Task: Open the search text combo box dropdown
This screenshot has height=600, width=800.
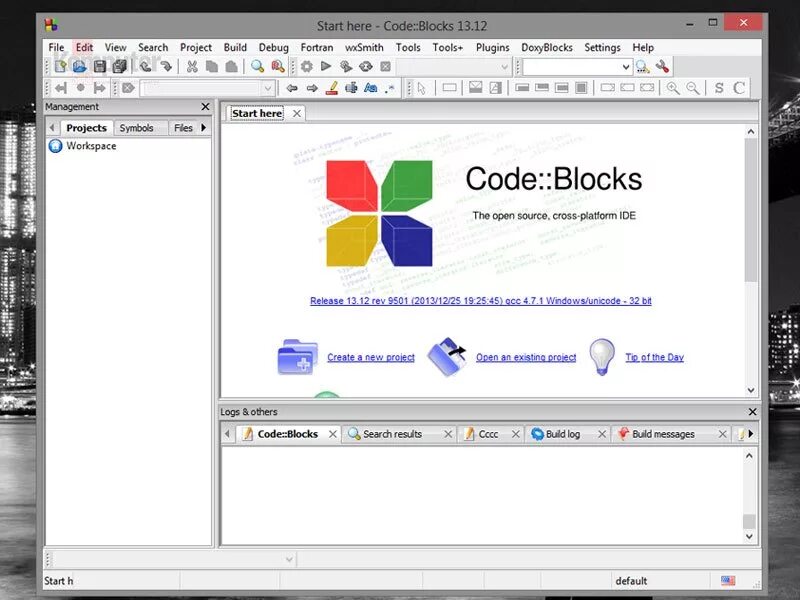Action: (x=626, y=67)
